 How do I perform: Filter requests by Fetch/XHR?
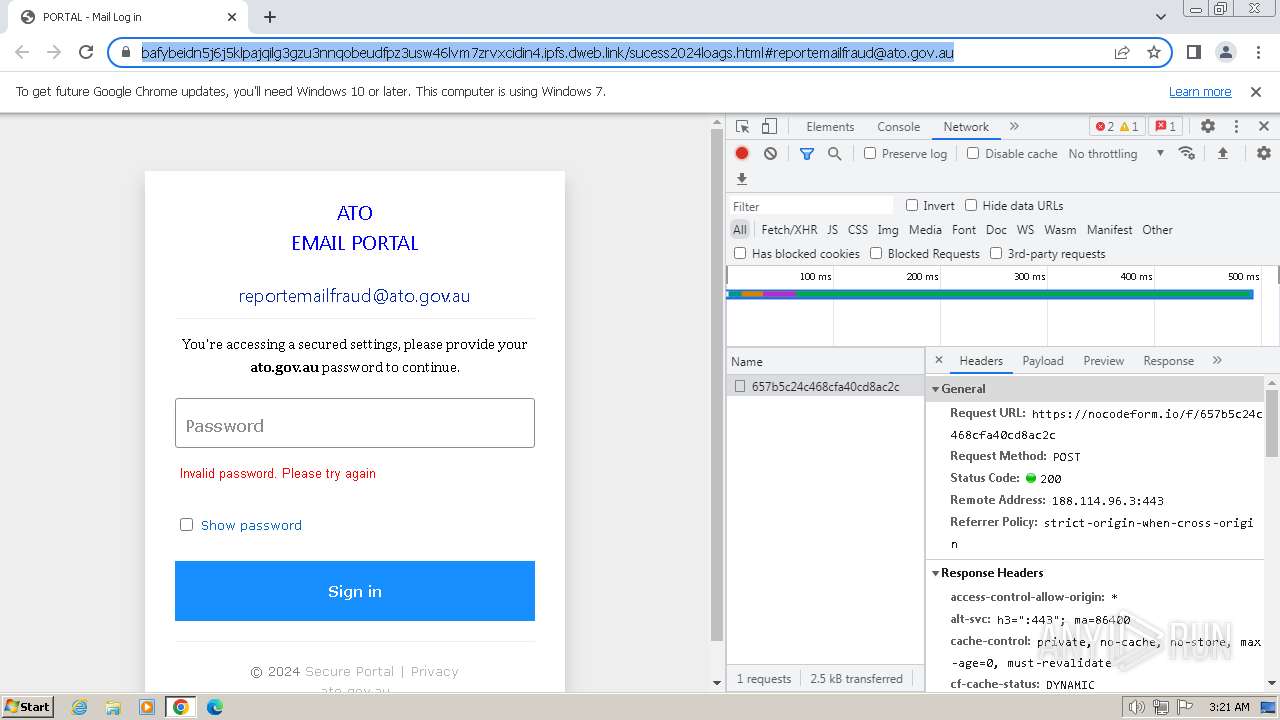coord(789,230)
